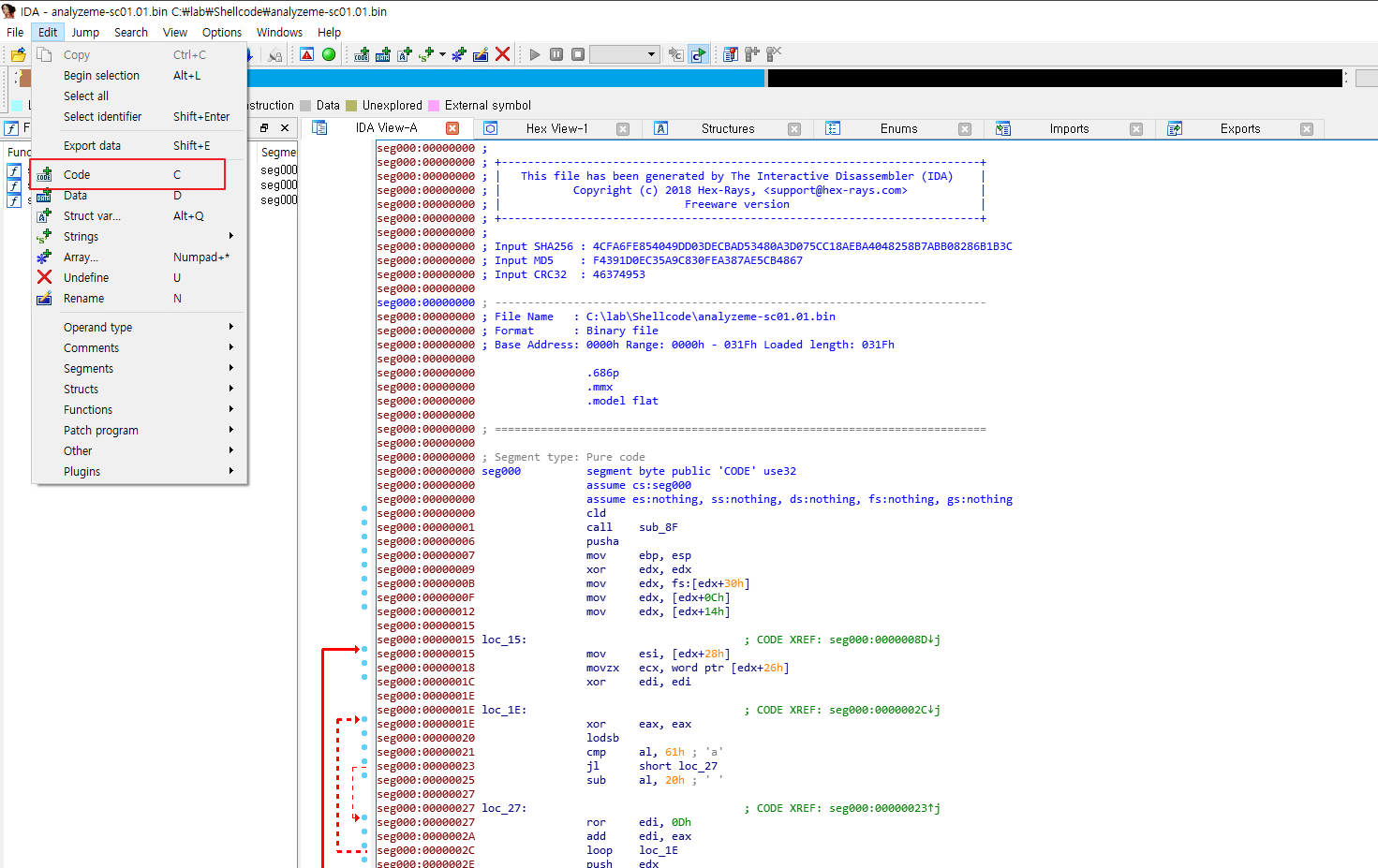Expand the Comments submenu
Viewport: 1378px width, 868px height.
pos(140,348)
